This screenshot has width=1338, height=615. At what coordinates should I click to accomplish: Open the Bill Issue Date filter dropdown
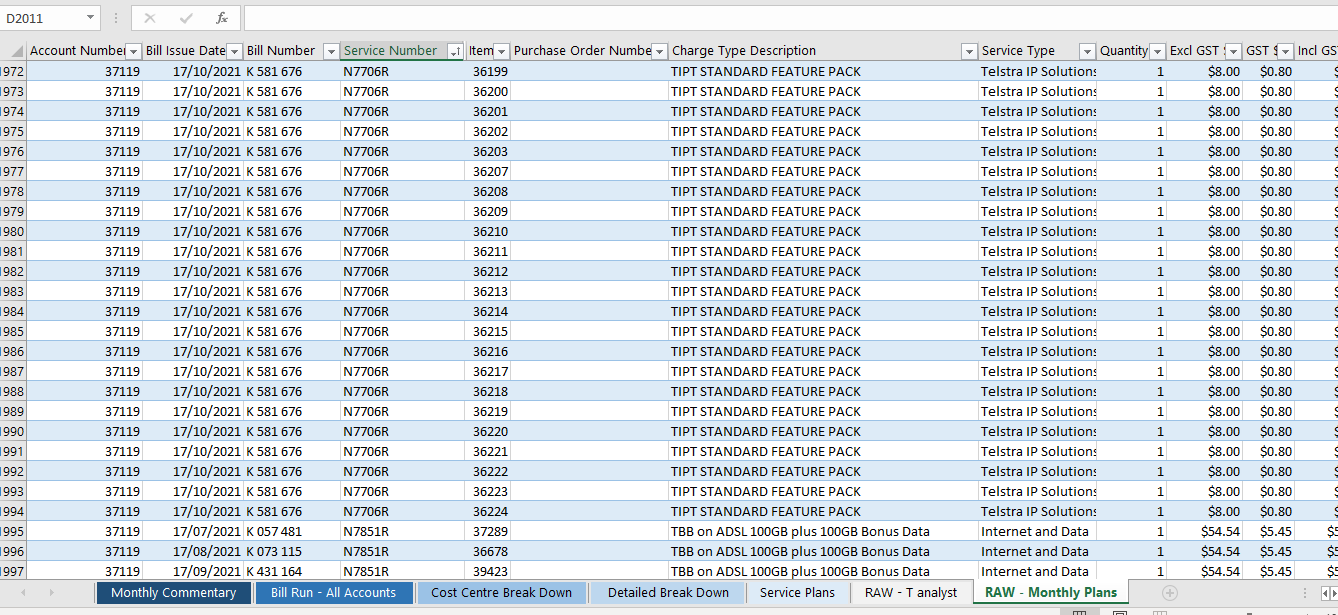[x=234, y=51]
